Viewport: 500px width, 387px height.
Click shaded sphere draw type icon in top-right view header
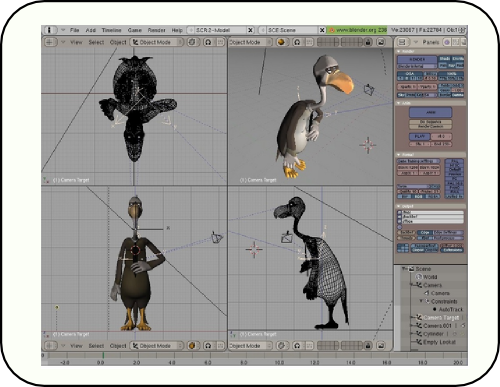282,42
